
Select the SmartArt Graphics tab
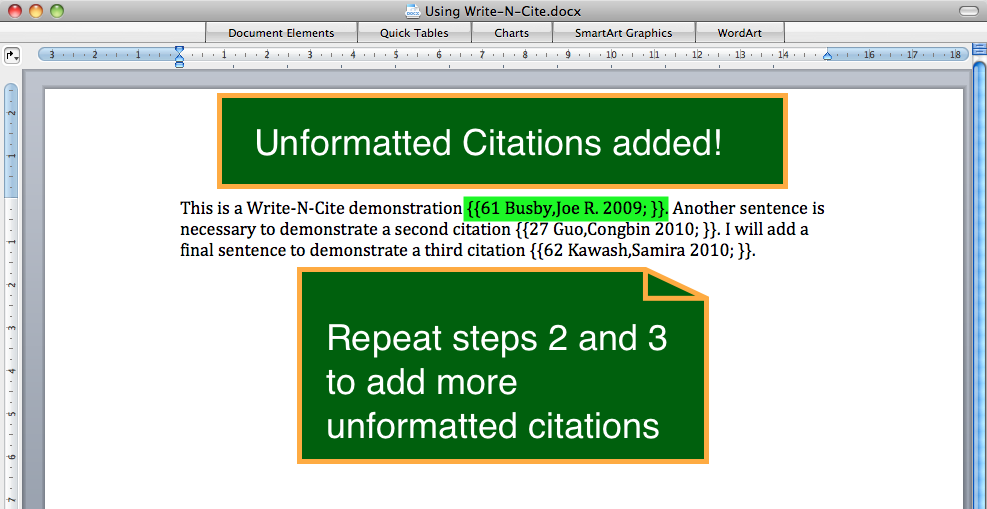coord(623,33)
